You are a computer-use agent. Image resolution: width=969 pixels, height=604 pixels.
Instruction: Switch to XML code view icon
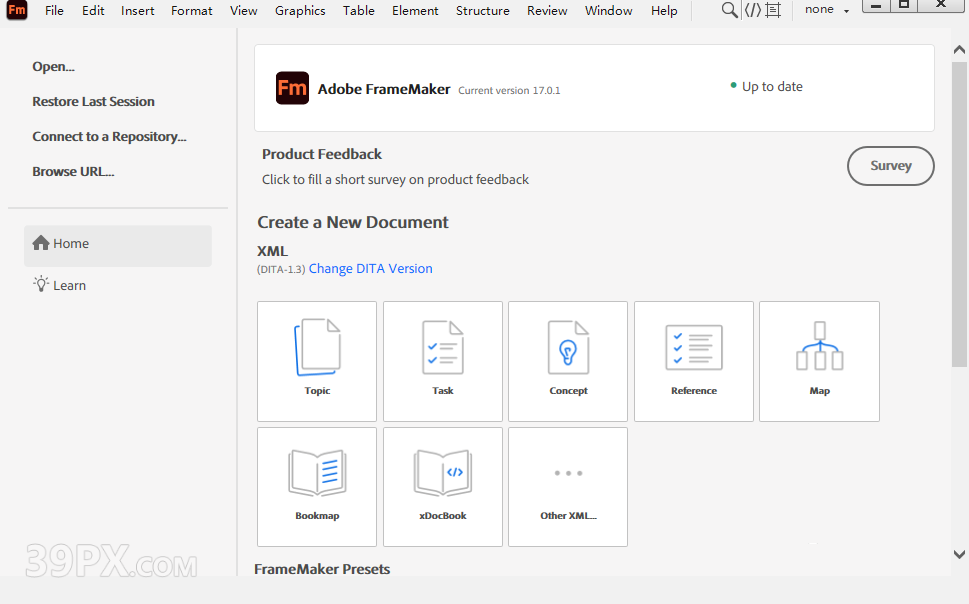point(753,10)
